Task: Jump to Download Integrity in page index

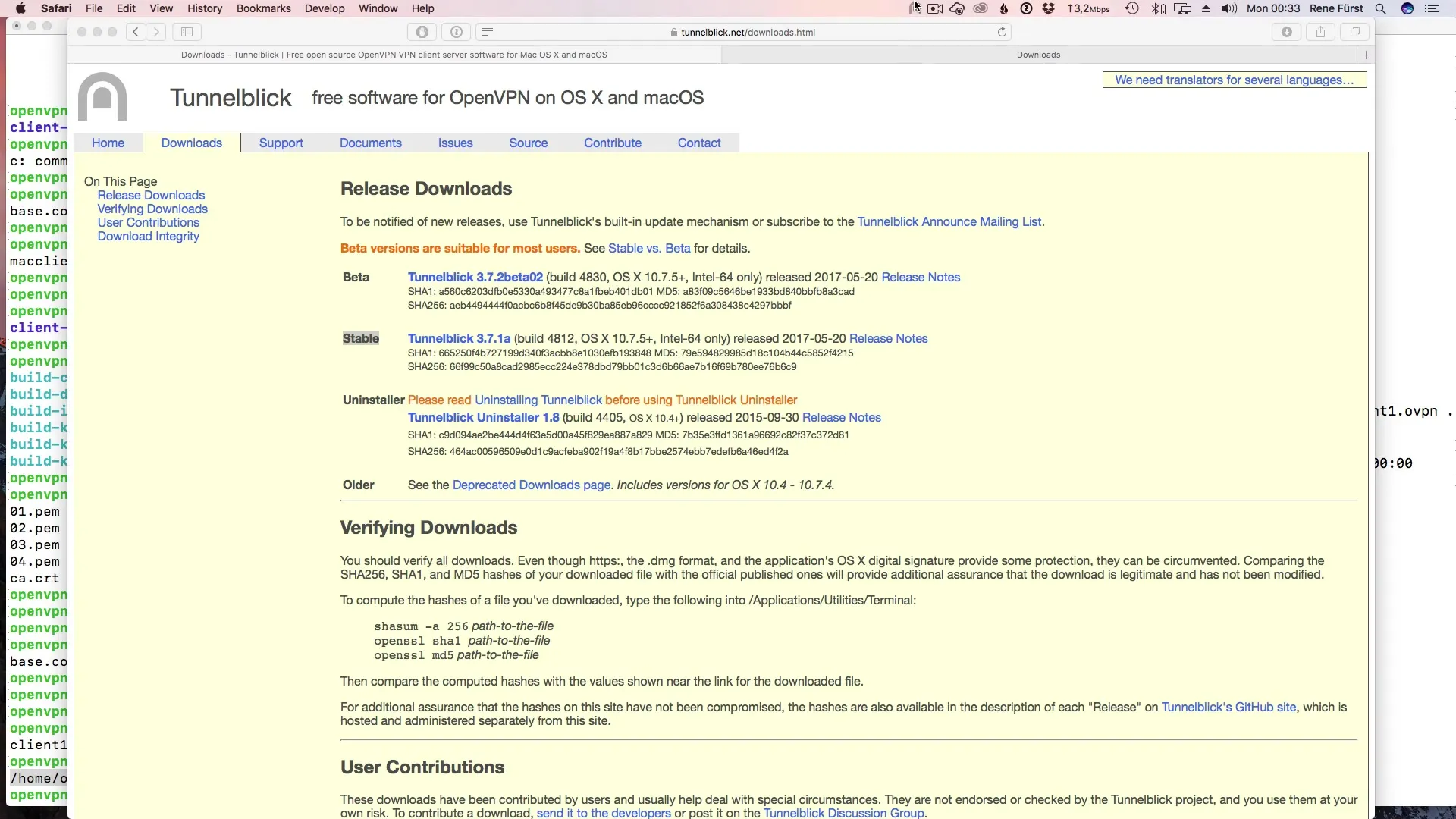Action: [x=148, y=237]
